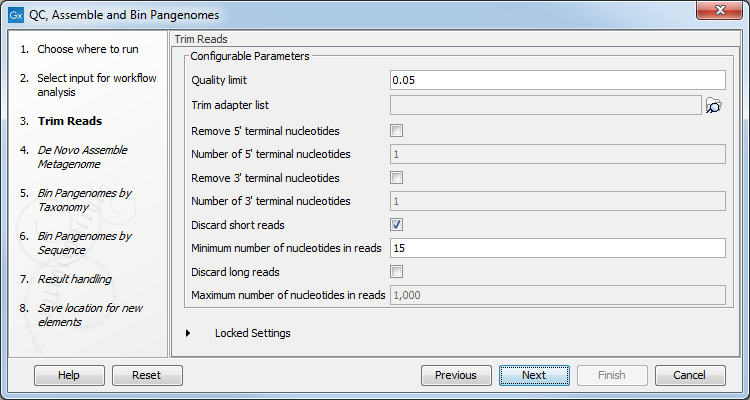This screenshot has width=750, height=400.
Task: Go to step Choose where to run
Action: click(x=88, y=49)
